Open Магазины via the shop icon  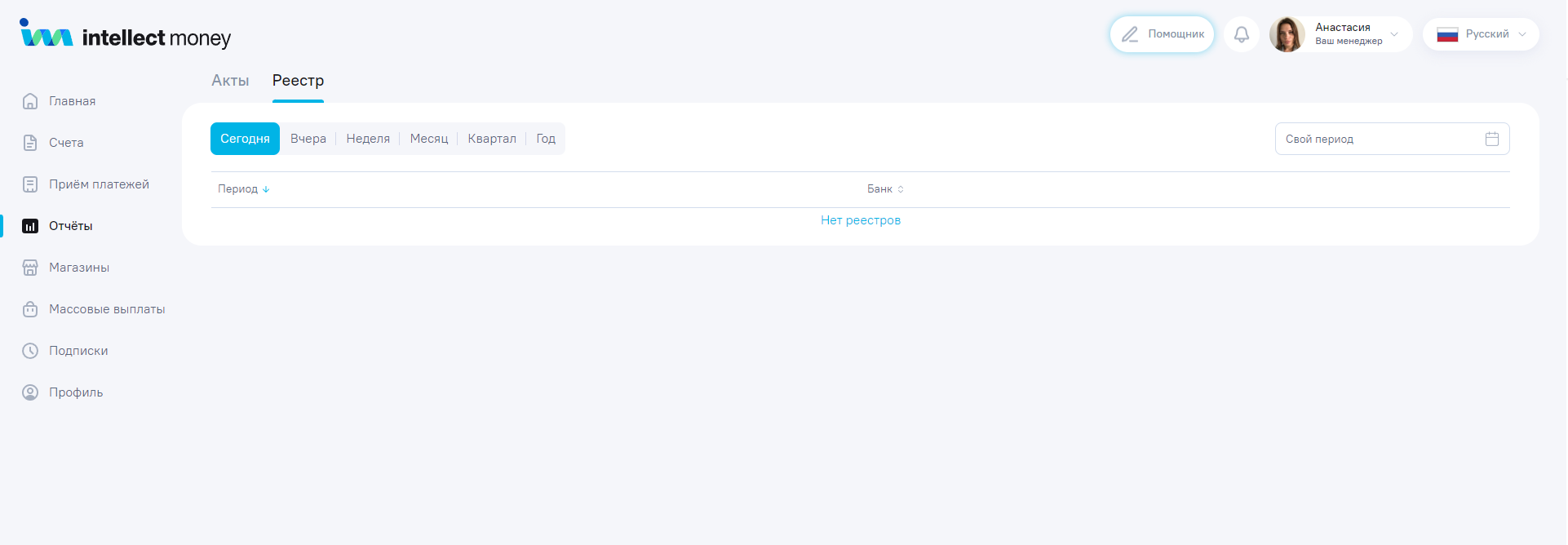coord(30,268)
